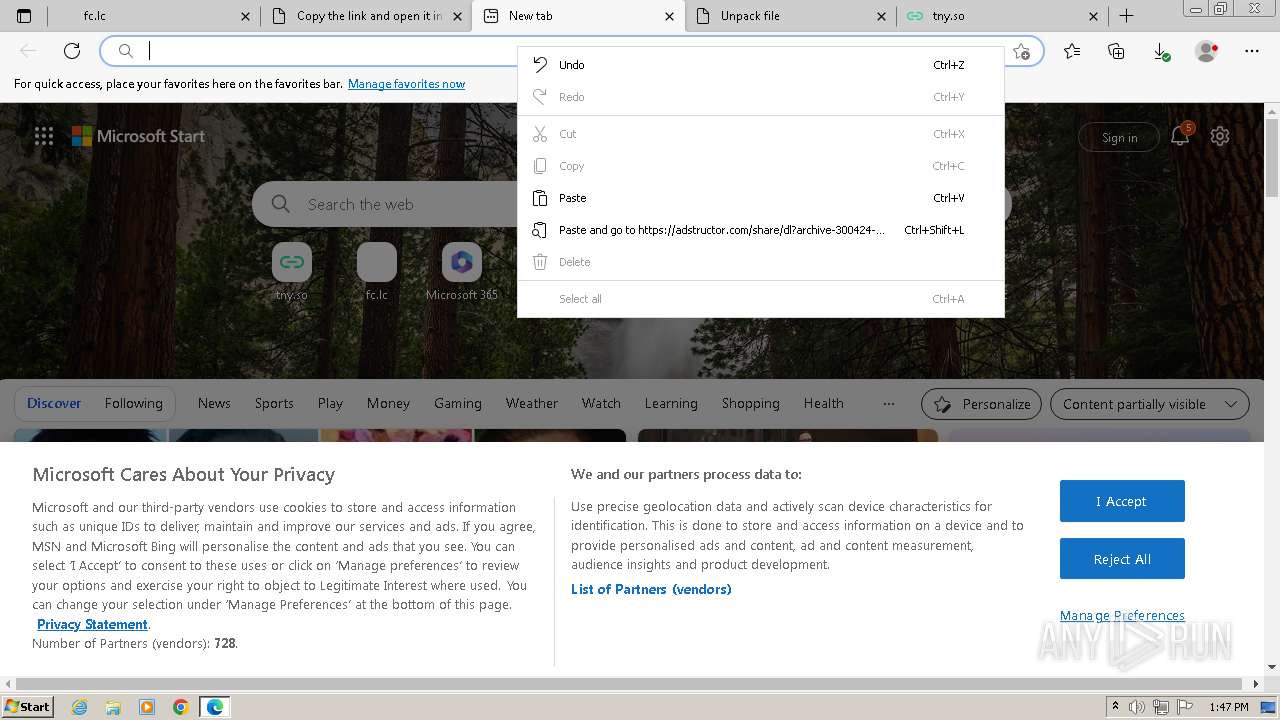
Task: Choose Undo in context menu
Action: (761, 65)
